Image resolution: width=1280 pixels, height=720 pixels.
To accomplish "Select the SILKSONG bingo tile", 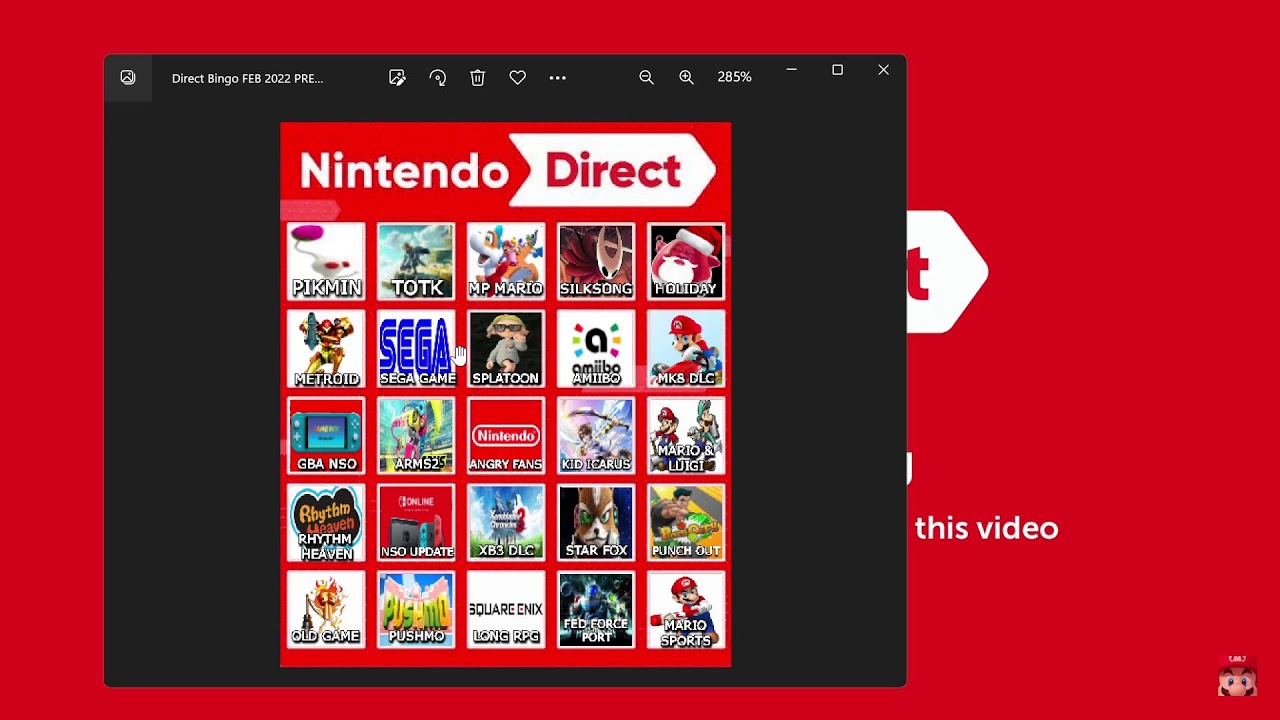I will coord(596,261).
